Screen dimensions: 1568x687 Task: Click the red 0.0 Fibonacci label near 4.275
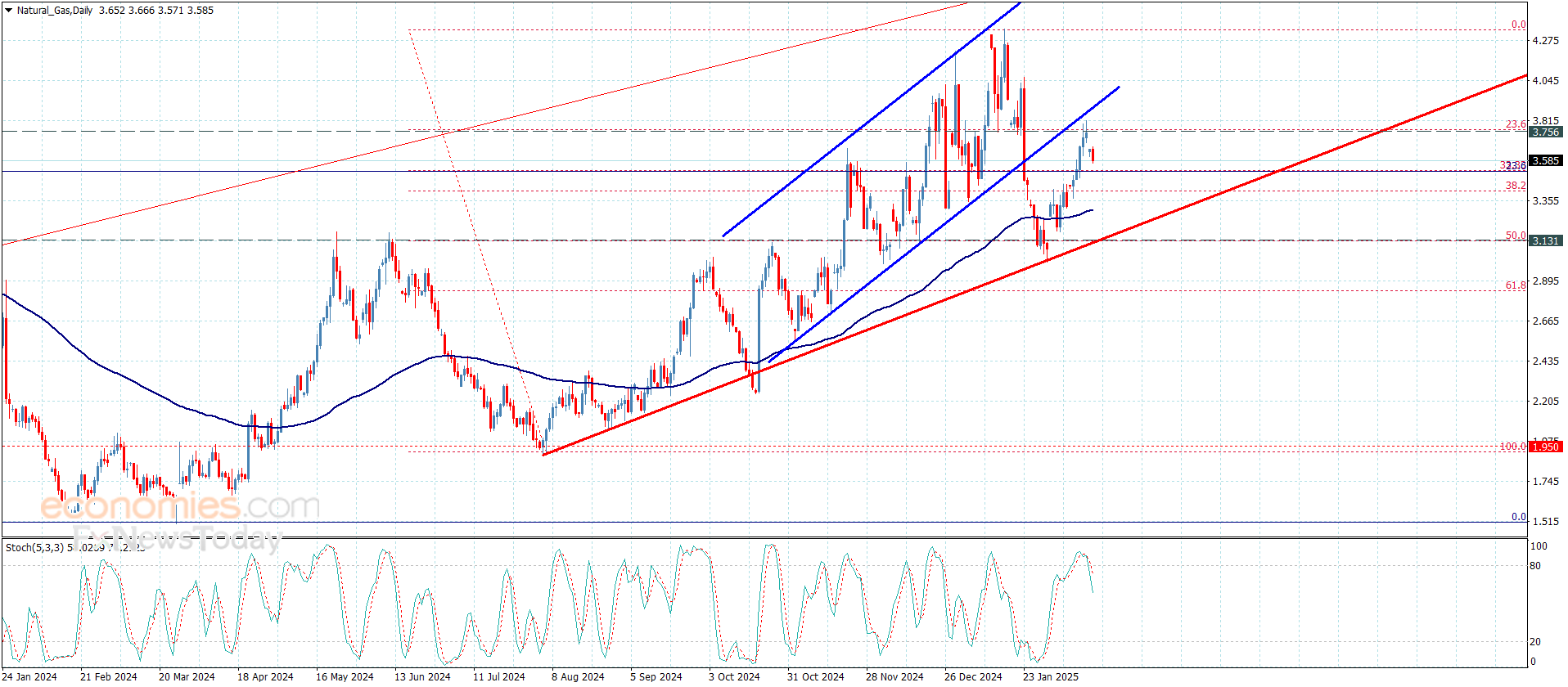[1519, 25]
